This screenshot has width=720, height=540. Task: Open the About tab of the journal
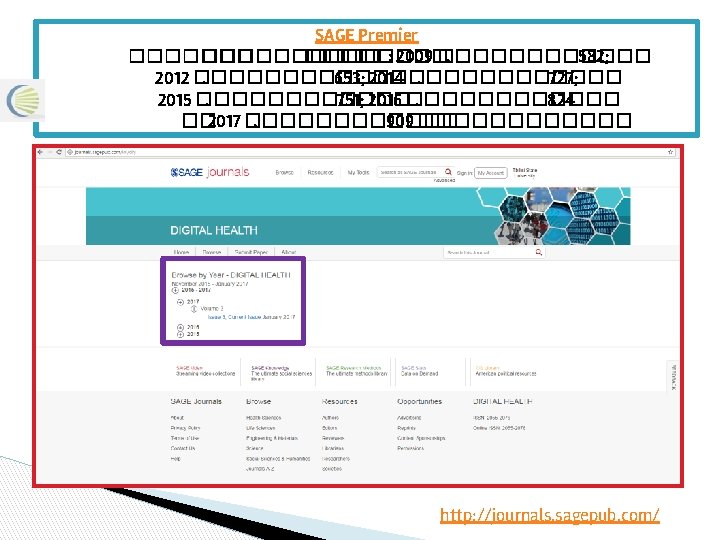pyautogui.click(x=288, y=252)
